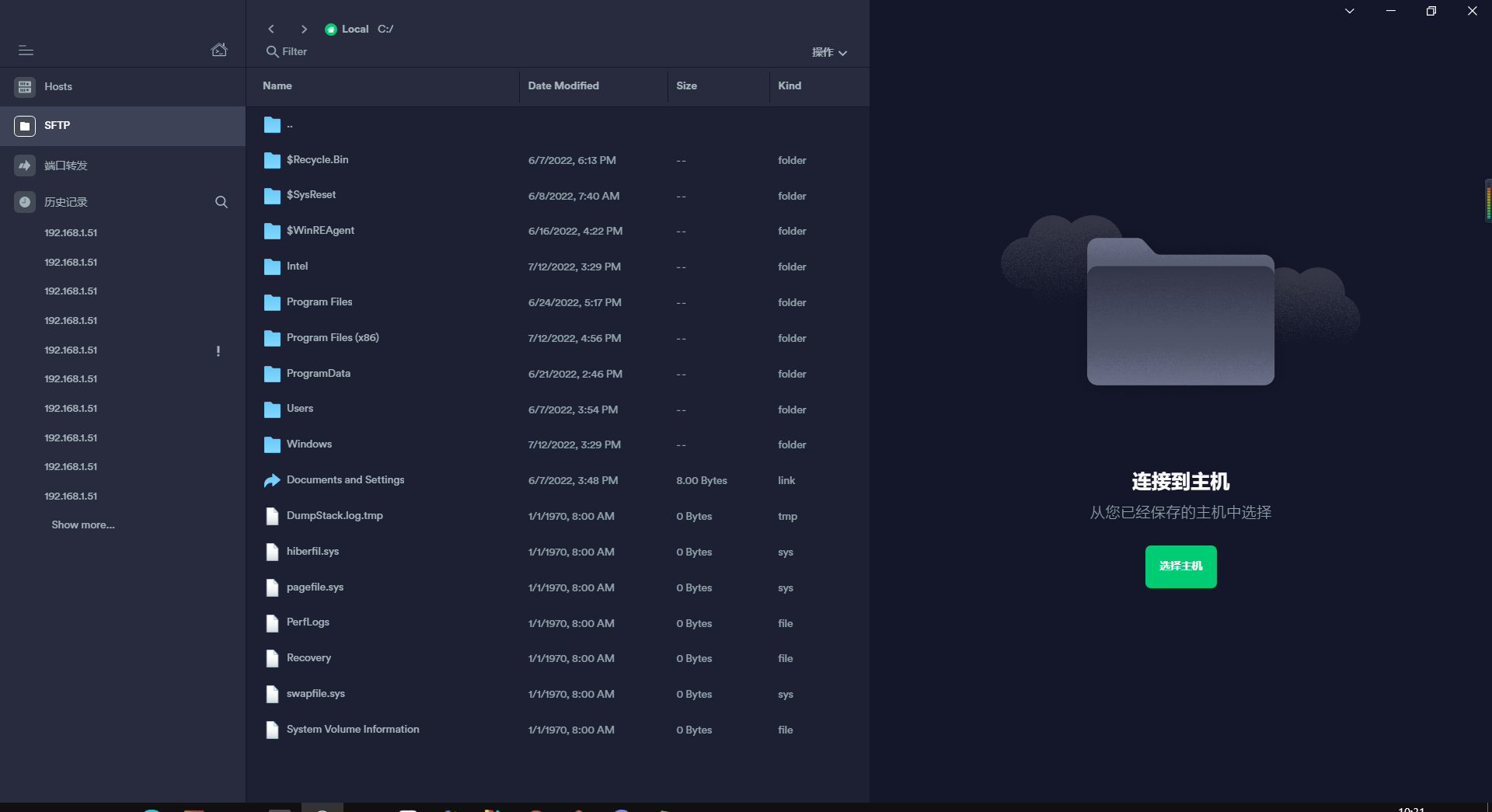This screenshot has height=812, width=1492.
Task: Switch to the SFTP section
Action: click(x=123, y=126)
